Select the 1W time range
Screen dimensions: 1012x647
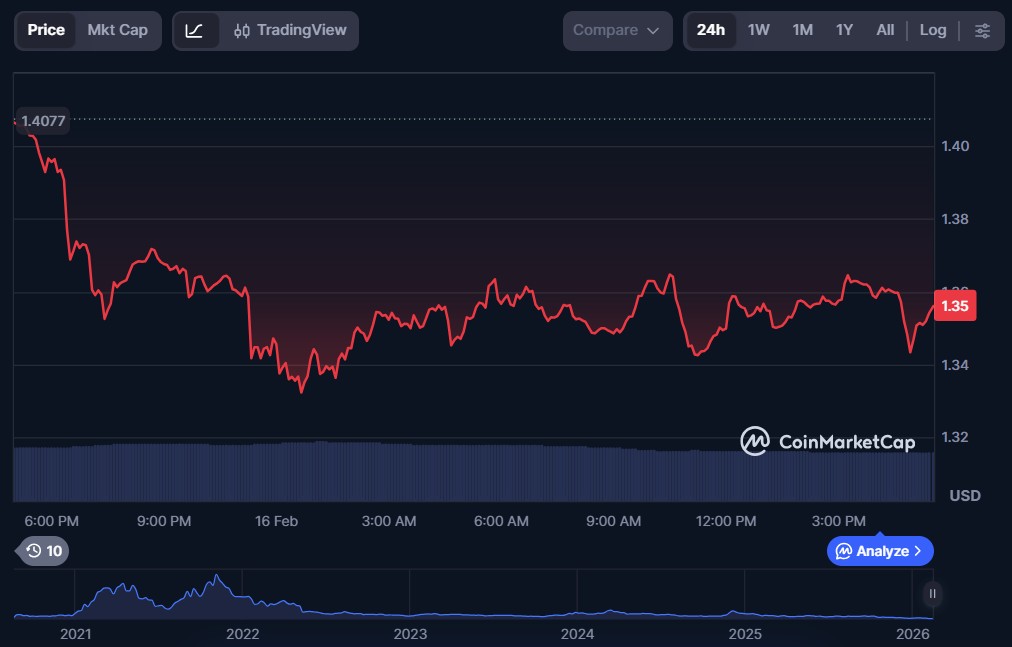[x=759, y=31]
